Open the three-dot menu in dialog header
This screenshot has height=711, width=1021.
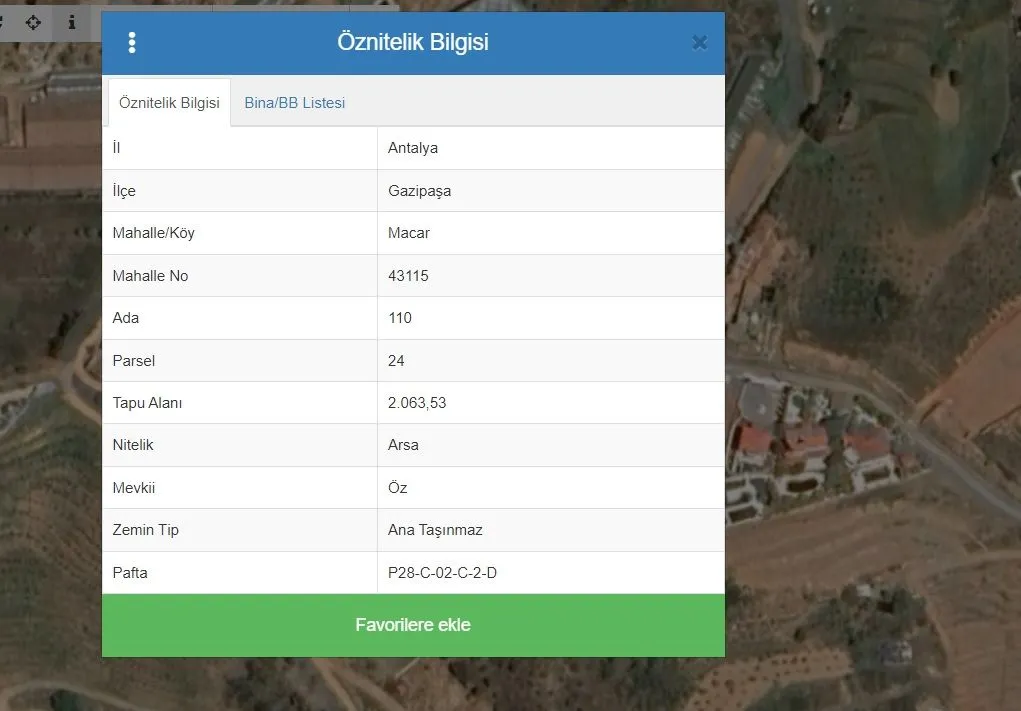[132, 43]
